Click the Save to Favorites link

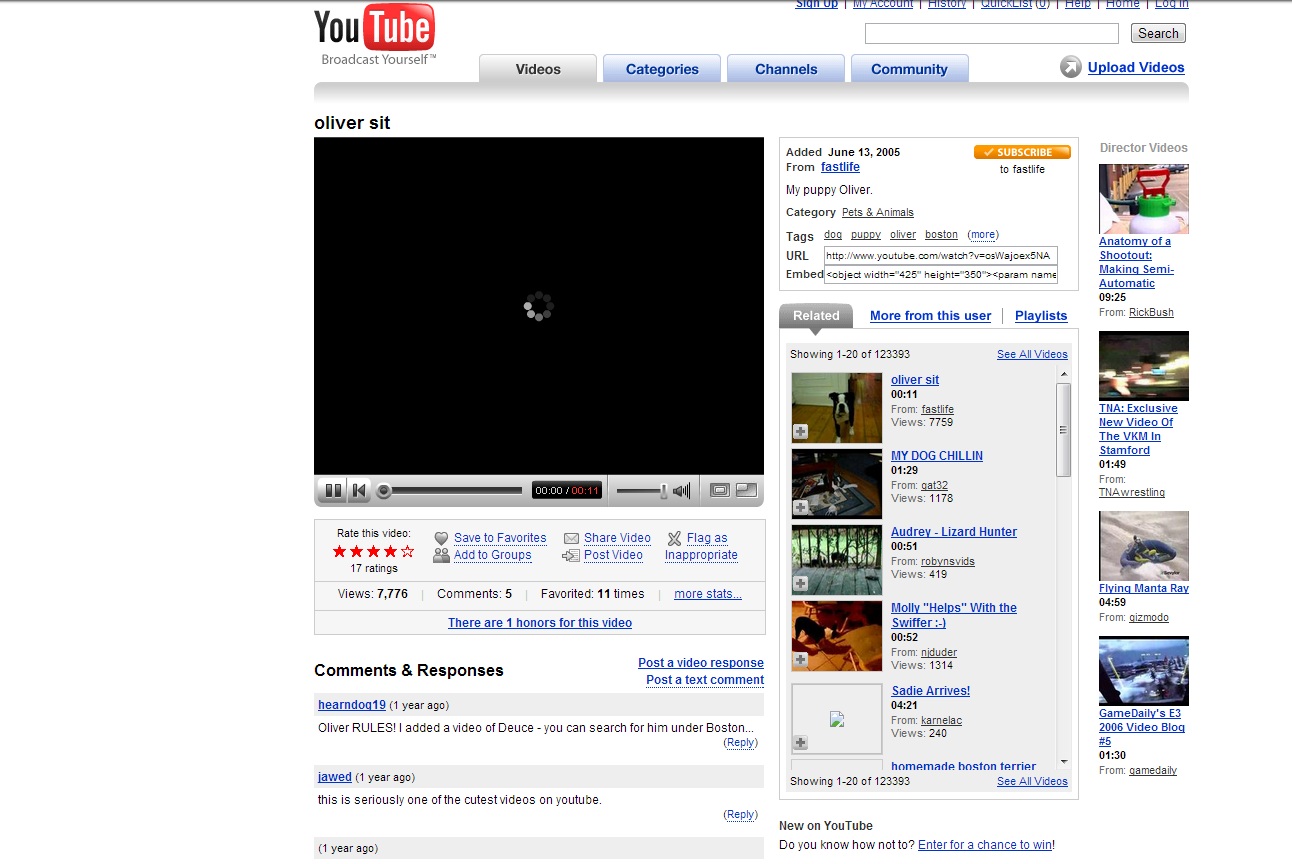(x=500, y=538)
